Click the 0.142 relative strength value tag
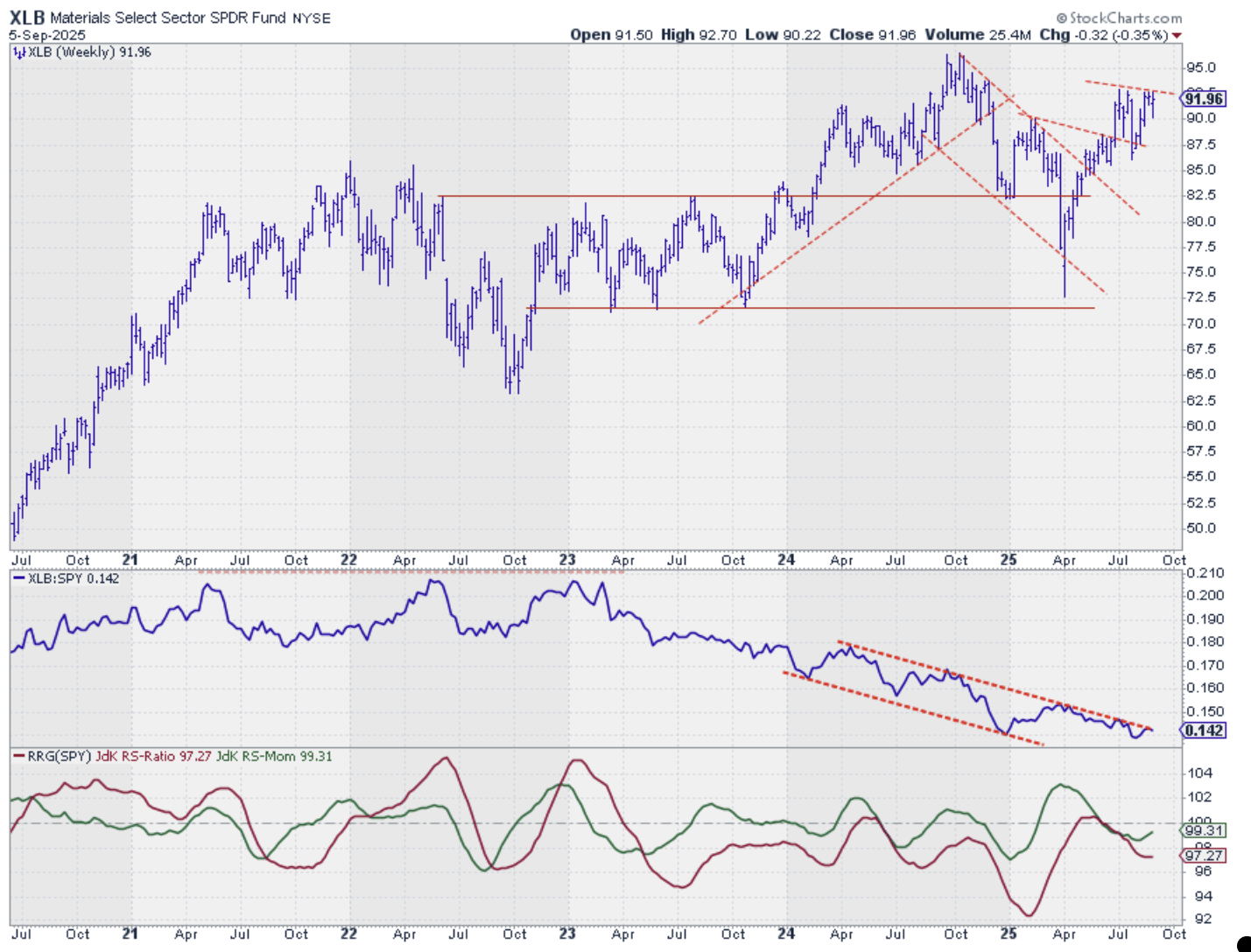 1204,731
